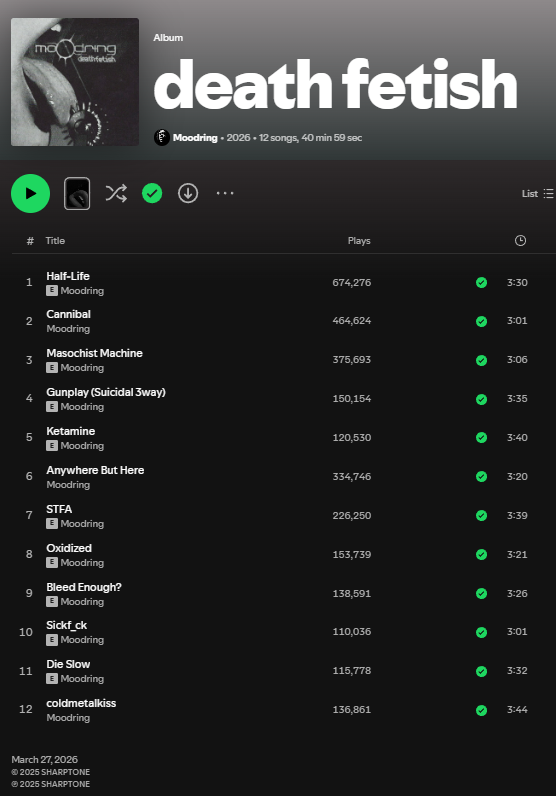Viewport: 556px width, 796px height.
Task: Toggle saved checkmark for Anywhere But Here
Action: click(x=481, y=477)
